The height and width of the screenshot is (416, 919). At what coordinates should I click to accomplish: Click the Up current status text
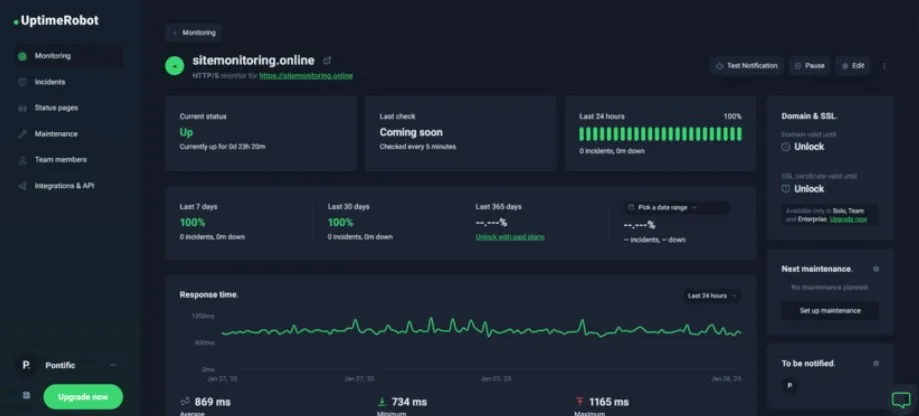coord(186,132)
